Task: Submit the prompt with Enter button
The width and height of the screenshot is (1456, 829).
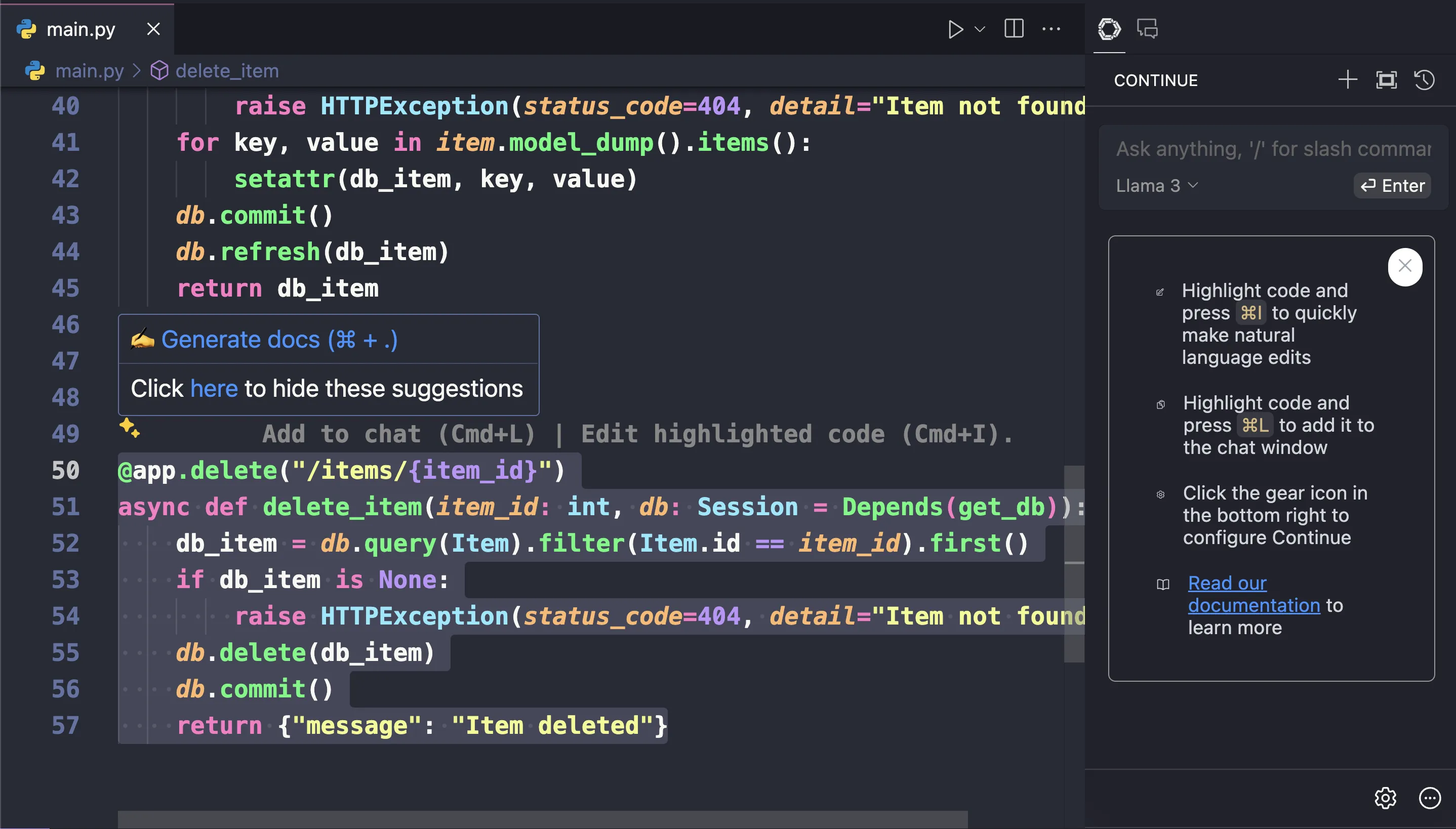Action: click(x=1392, y=186)
